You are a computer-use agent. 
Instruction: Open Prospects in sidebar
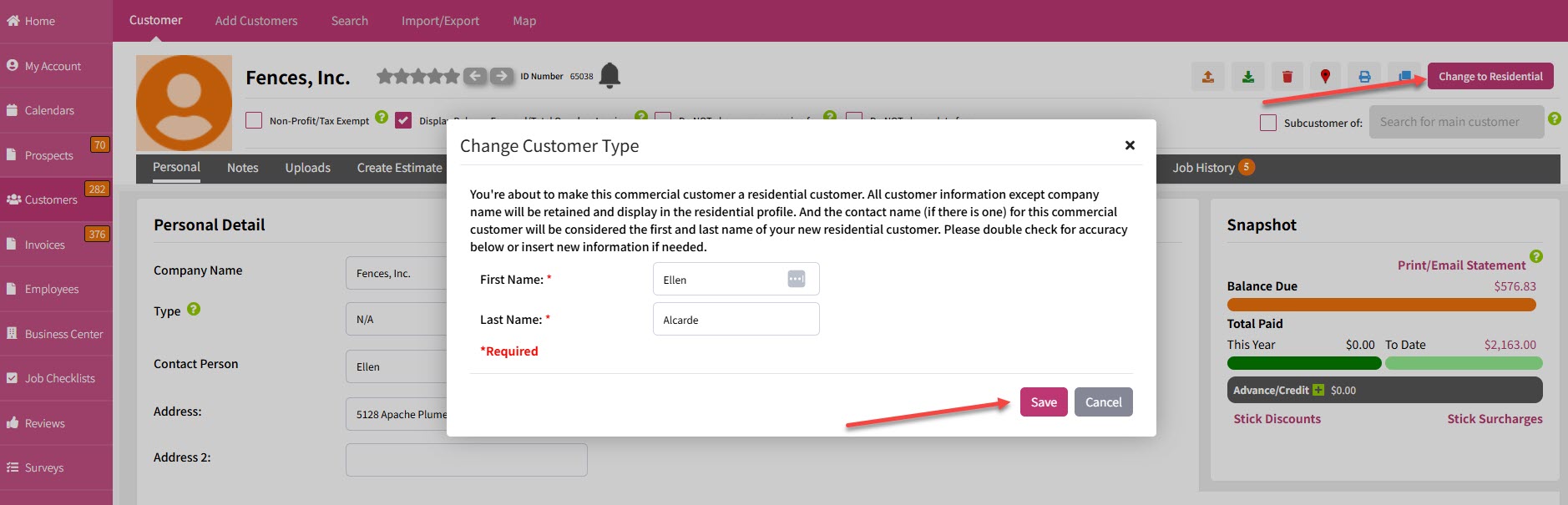pos(56,155)
